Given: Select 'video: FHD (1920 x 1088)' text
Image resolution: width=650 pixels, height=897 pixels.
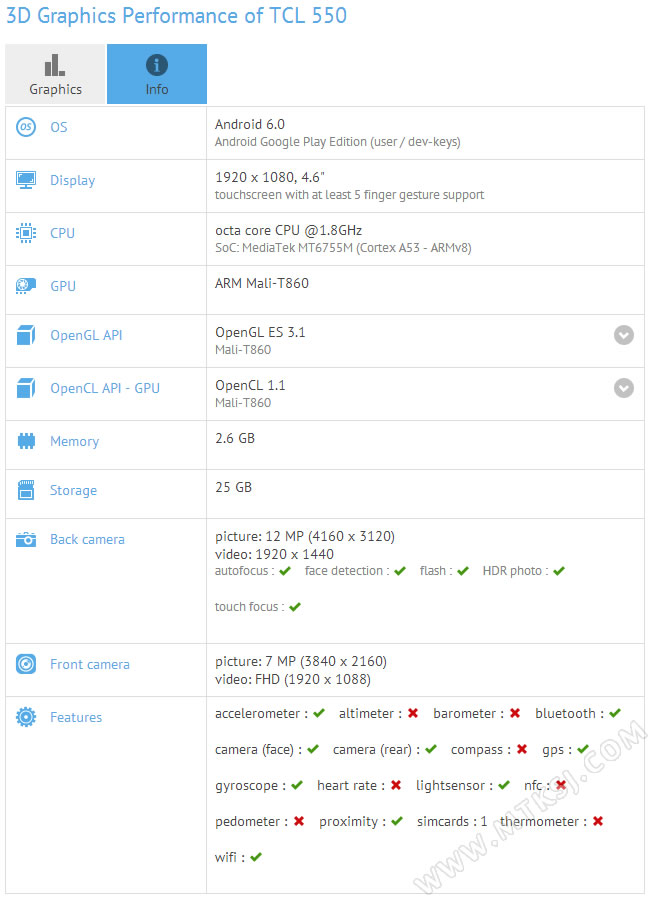Looking at the screenshot, I should [293, 680].
